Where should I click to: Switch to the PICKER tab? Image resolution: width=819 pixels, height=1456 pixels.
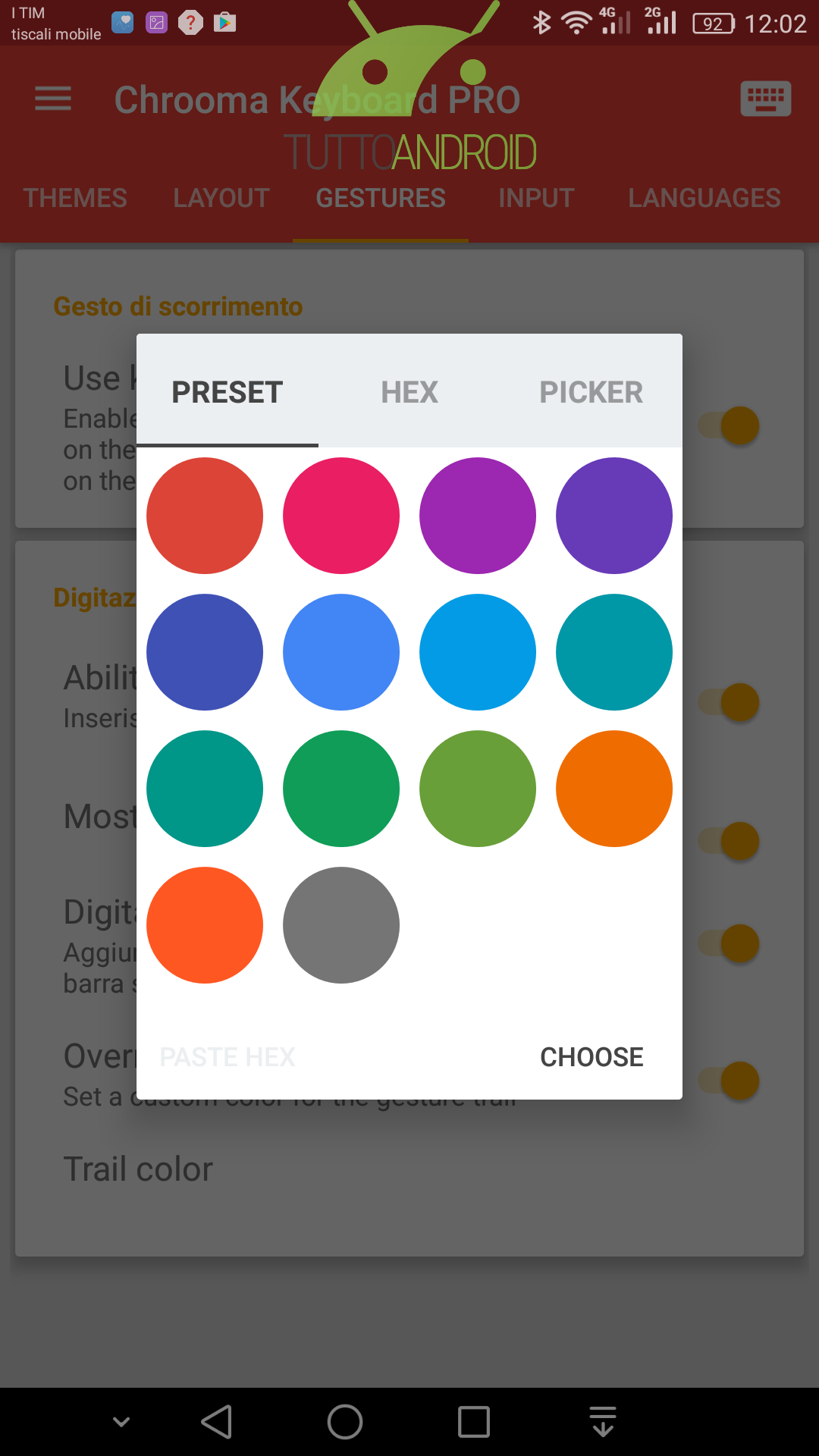[591, 392]
